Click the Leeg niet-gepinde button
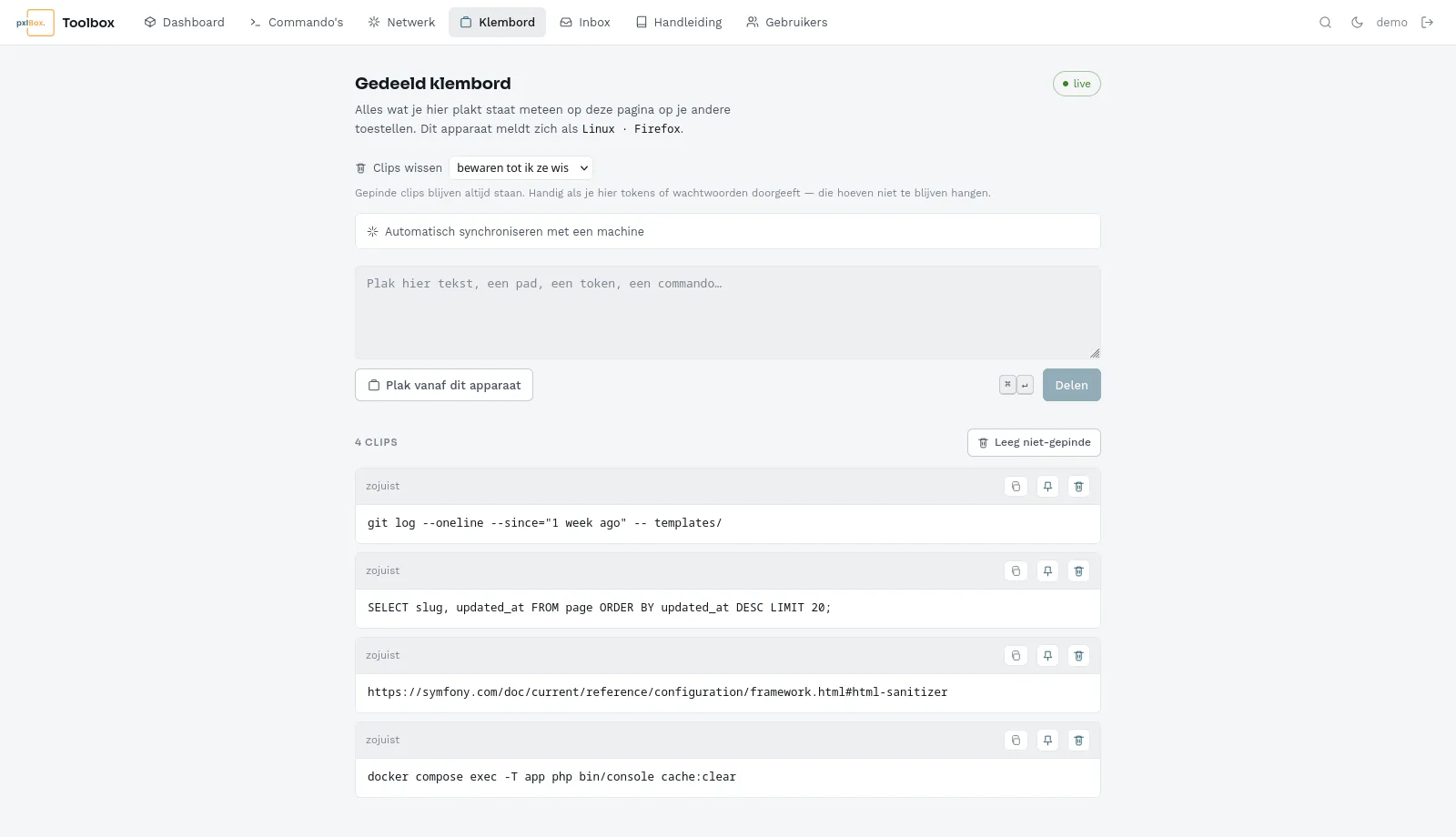 (1034, 442)
